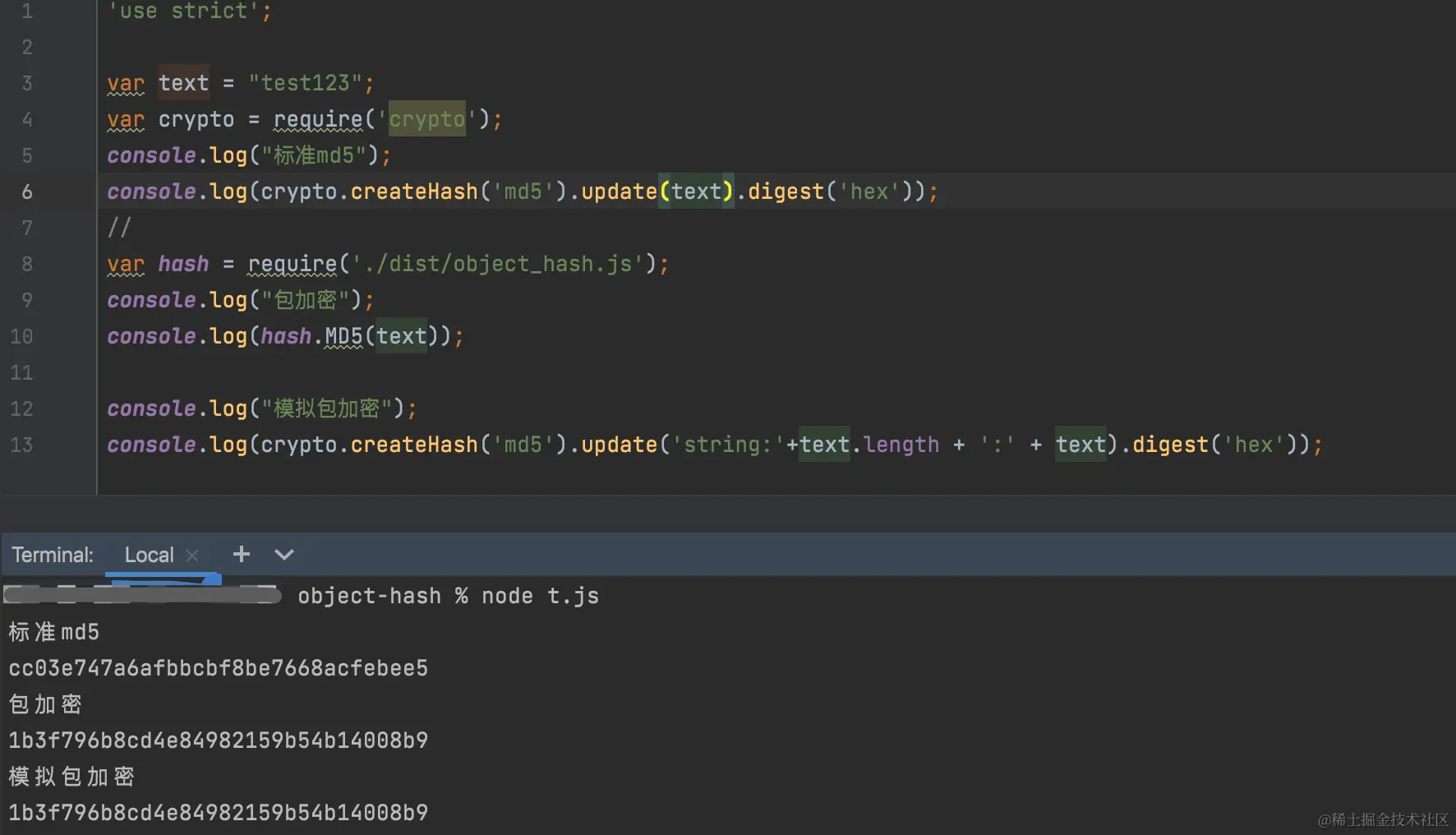Click the cc03e747a6afbbcbf8be7668acfebee5 hash output
The height and width of the screenshot is (835, 1456).
click(x=219, y=668)
